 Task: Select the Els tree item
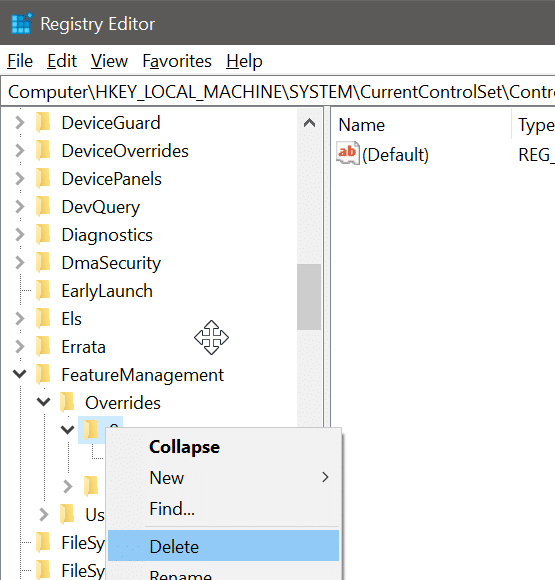pos(71,319)
